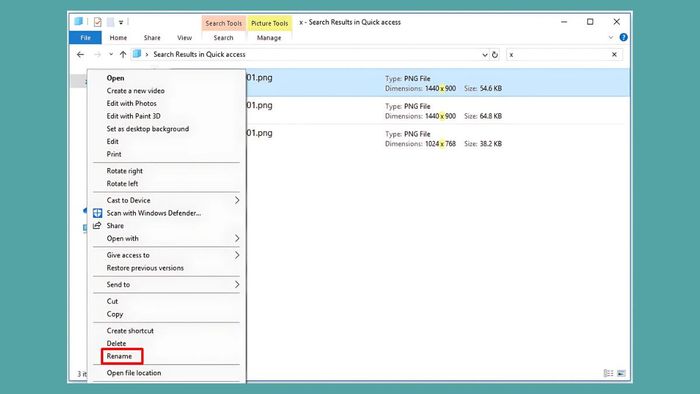Open the Recent locations dropdown arrow
Screen dimensions: 700x394
coord(111,54)
